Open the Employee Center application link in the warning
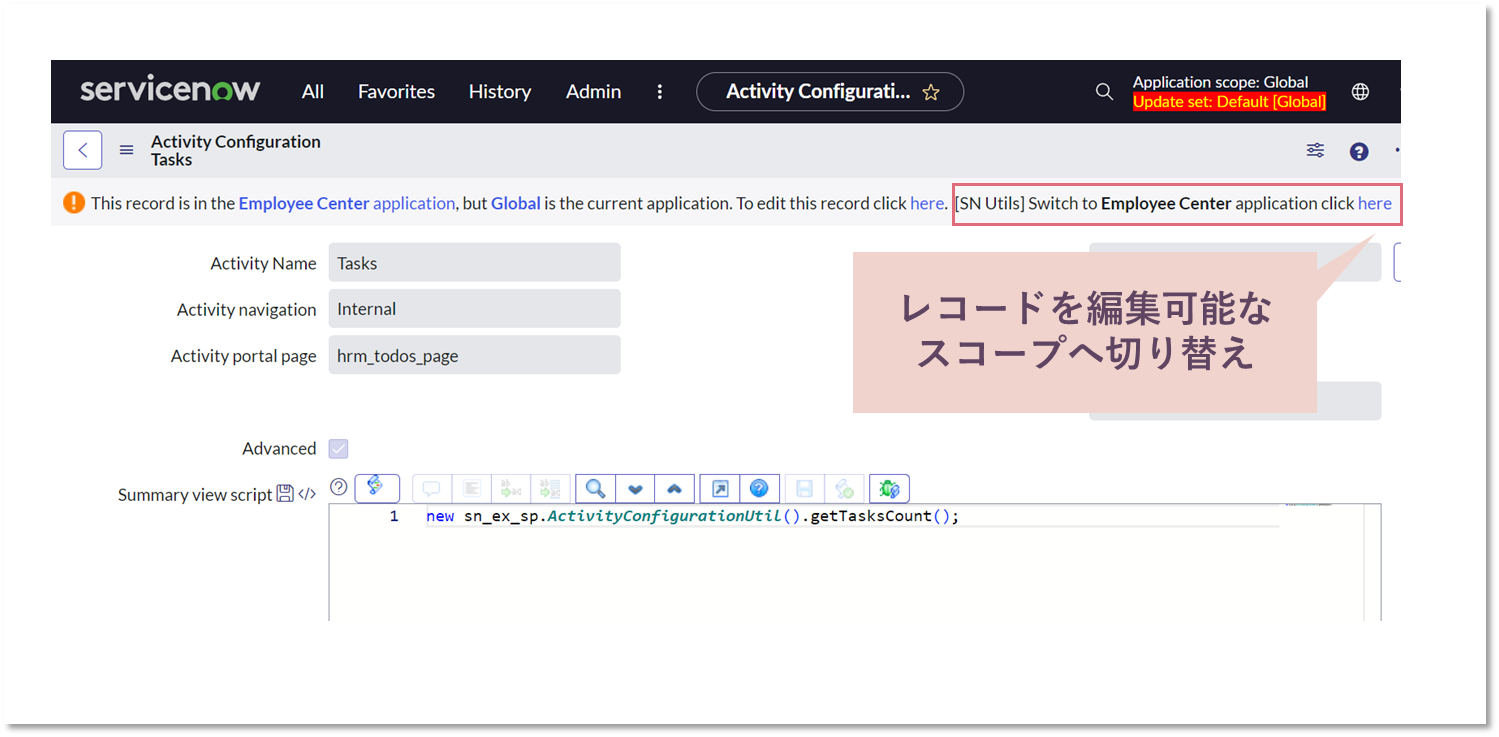The height and width of the screenshot is (737, 1499). tap(303, 203)
